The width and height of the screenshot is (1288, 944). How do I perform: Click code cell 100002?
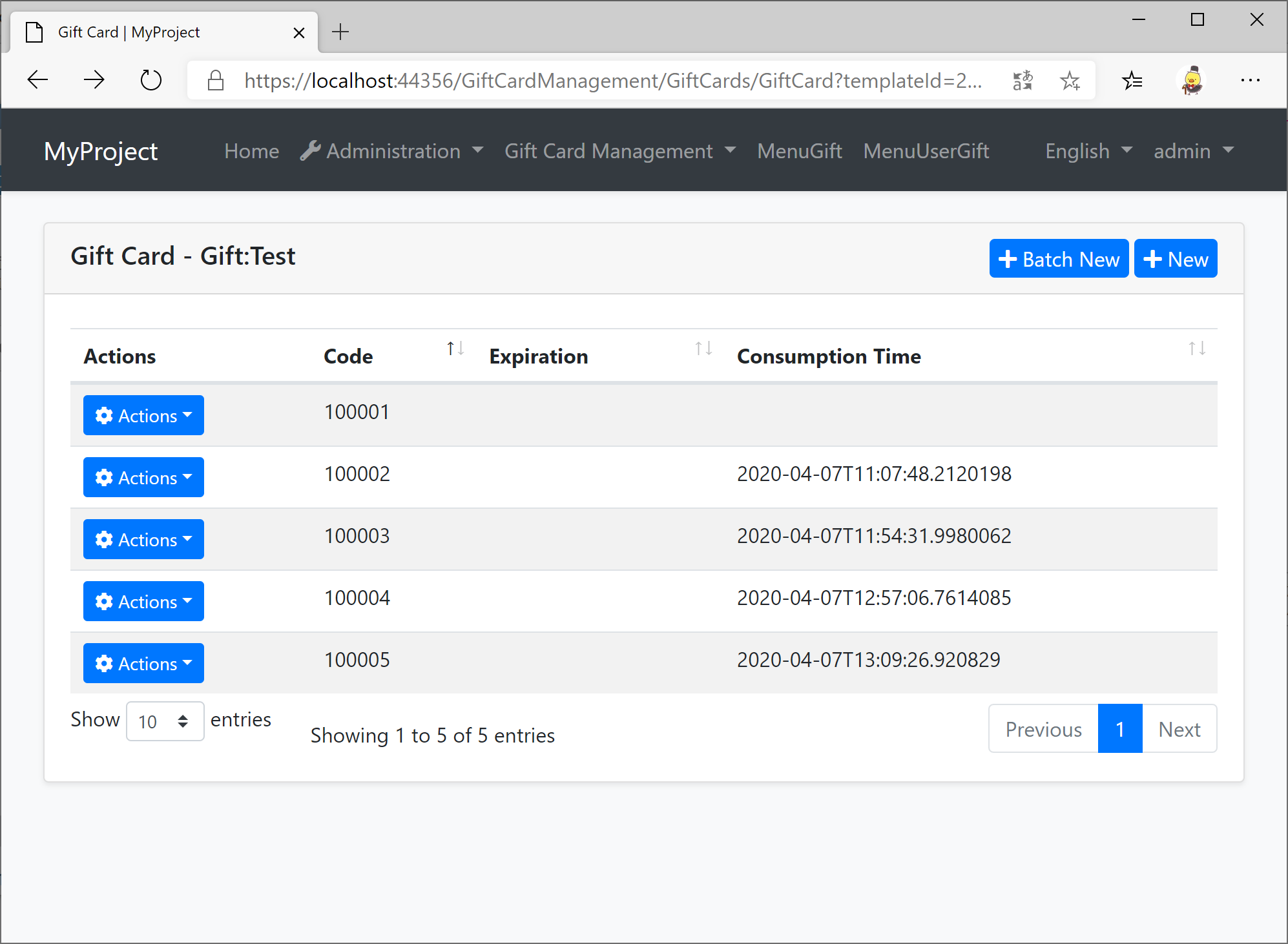pos(357,474)
